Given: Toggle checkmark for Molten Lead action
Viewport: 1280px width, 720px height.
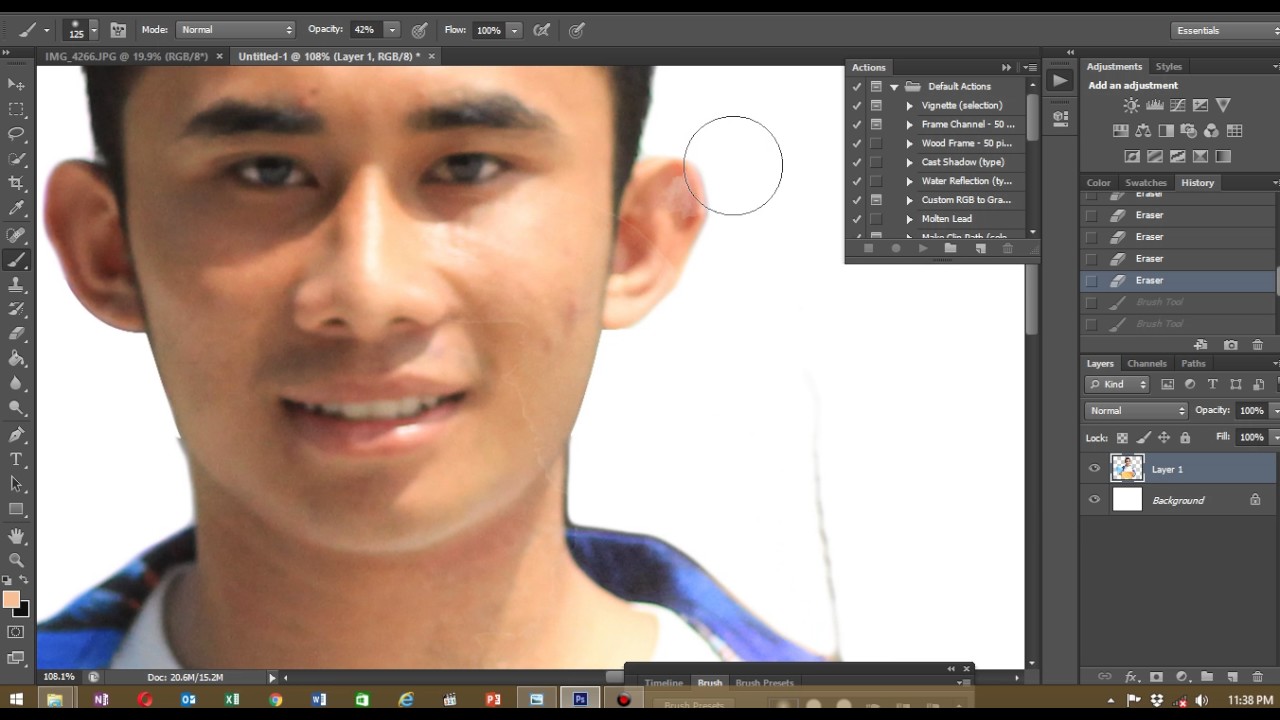Looking at the screenshot, I should pos(857,219).
